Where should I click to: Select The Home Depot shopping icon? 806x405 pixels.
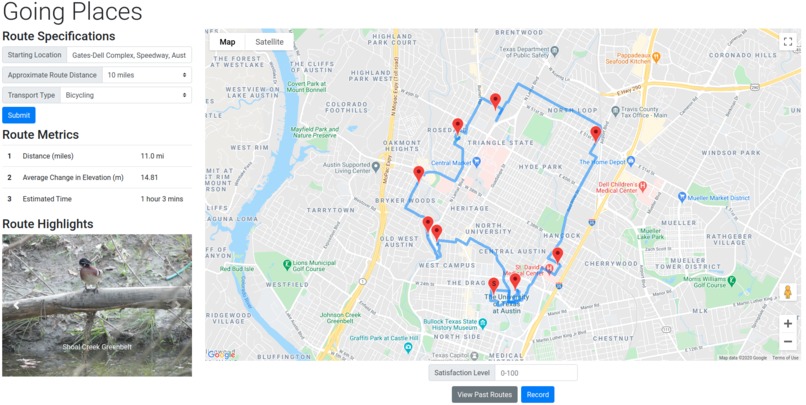[631, 161]
